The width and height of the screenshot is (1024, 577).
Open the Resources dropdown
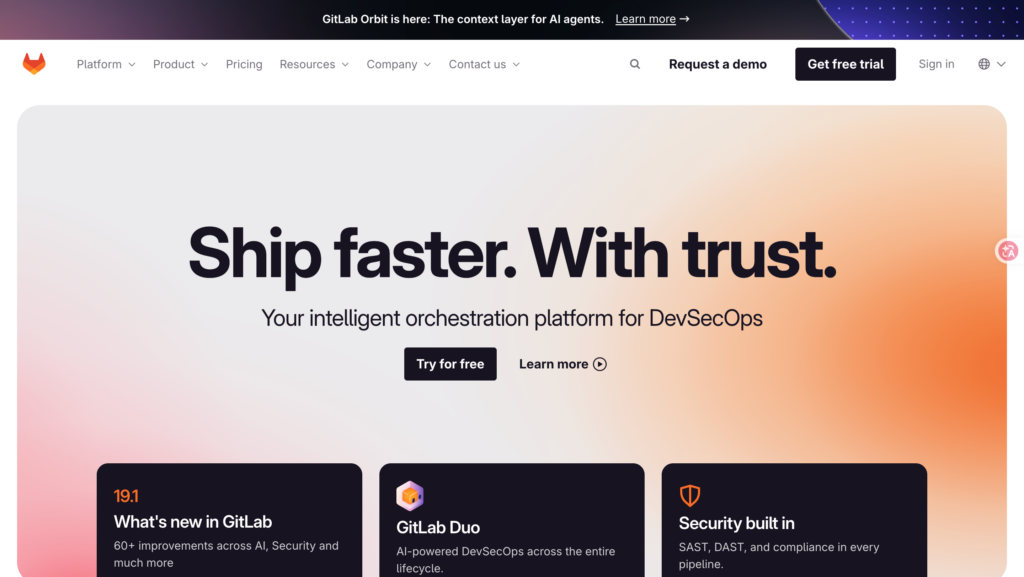point(314,64)
